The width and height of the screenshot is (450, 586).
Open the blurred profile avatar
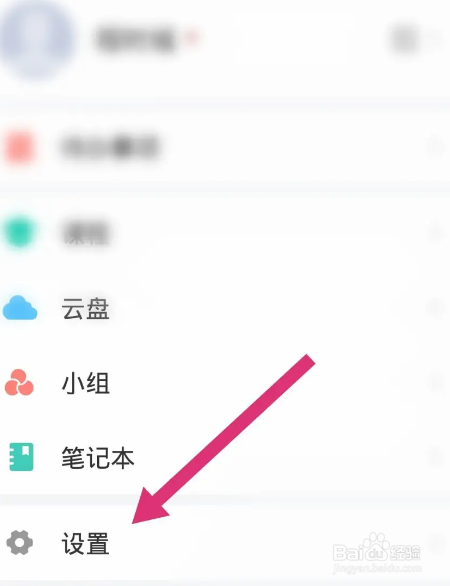[37, 39]
